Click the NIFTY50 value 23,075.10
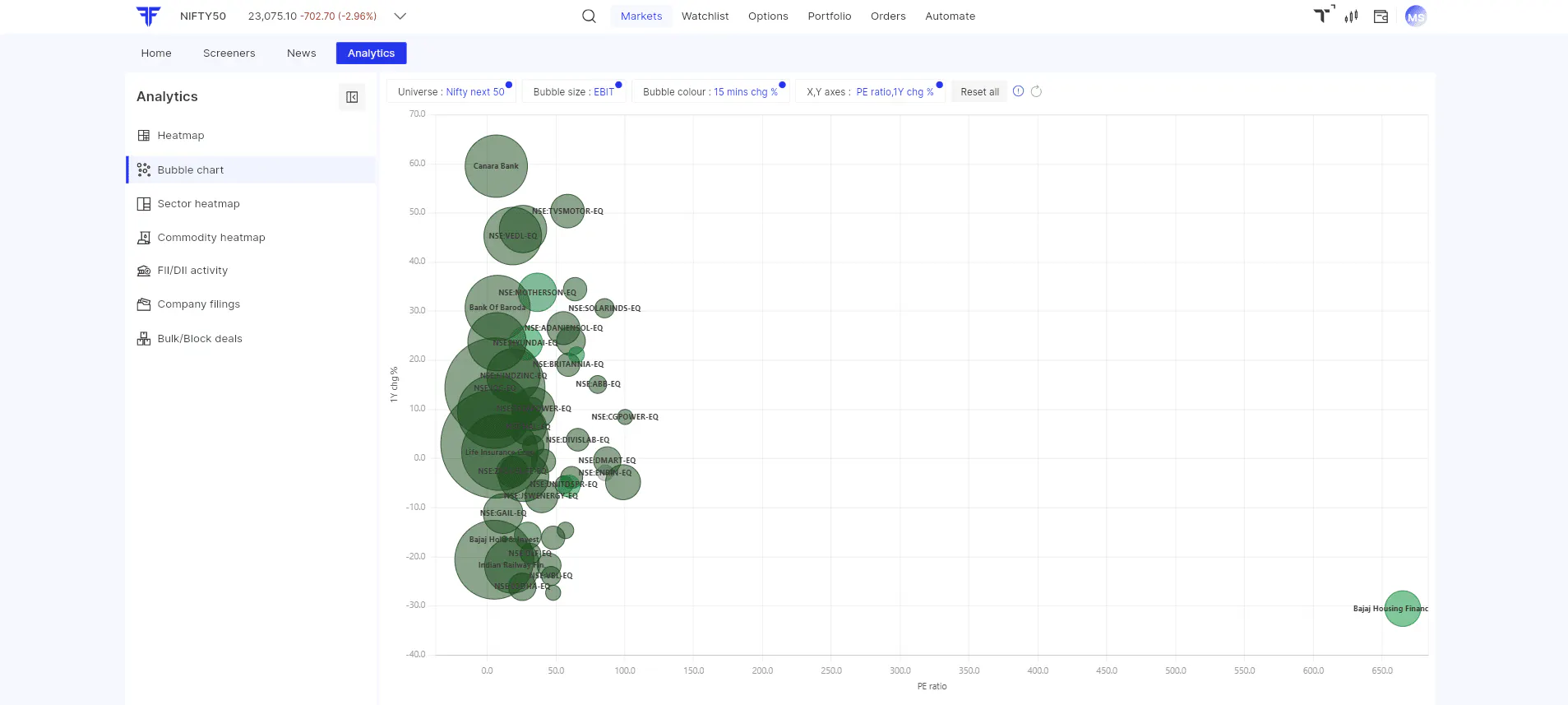This screenshot has height=705, width=1568. (x=272, y=16)
